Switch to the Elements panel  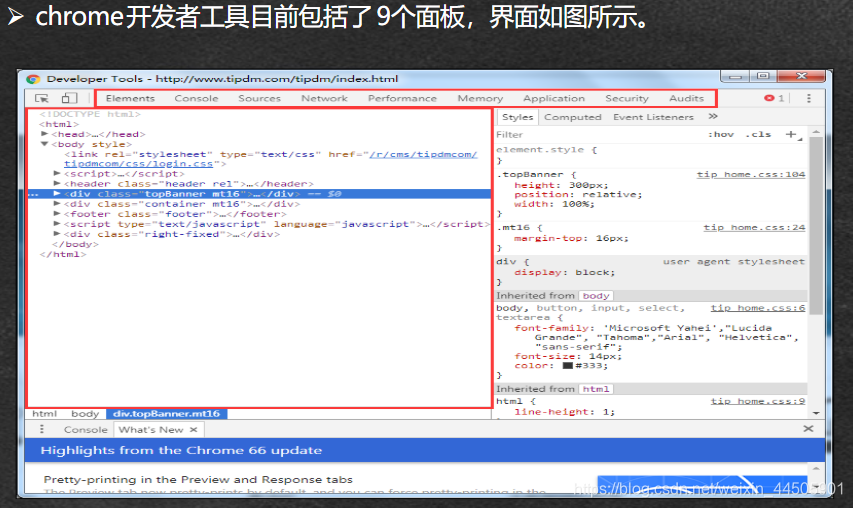[x=130, y=98]
